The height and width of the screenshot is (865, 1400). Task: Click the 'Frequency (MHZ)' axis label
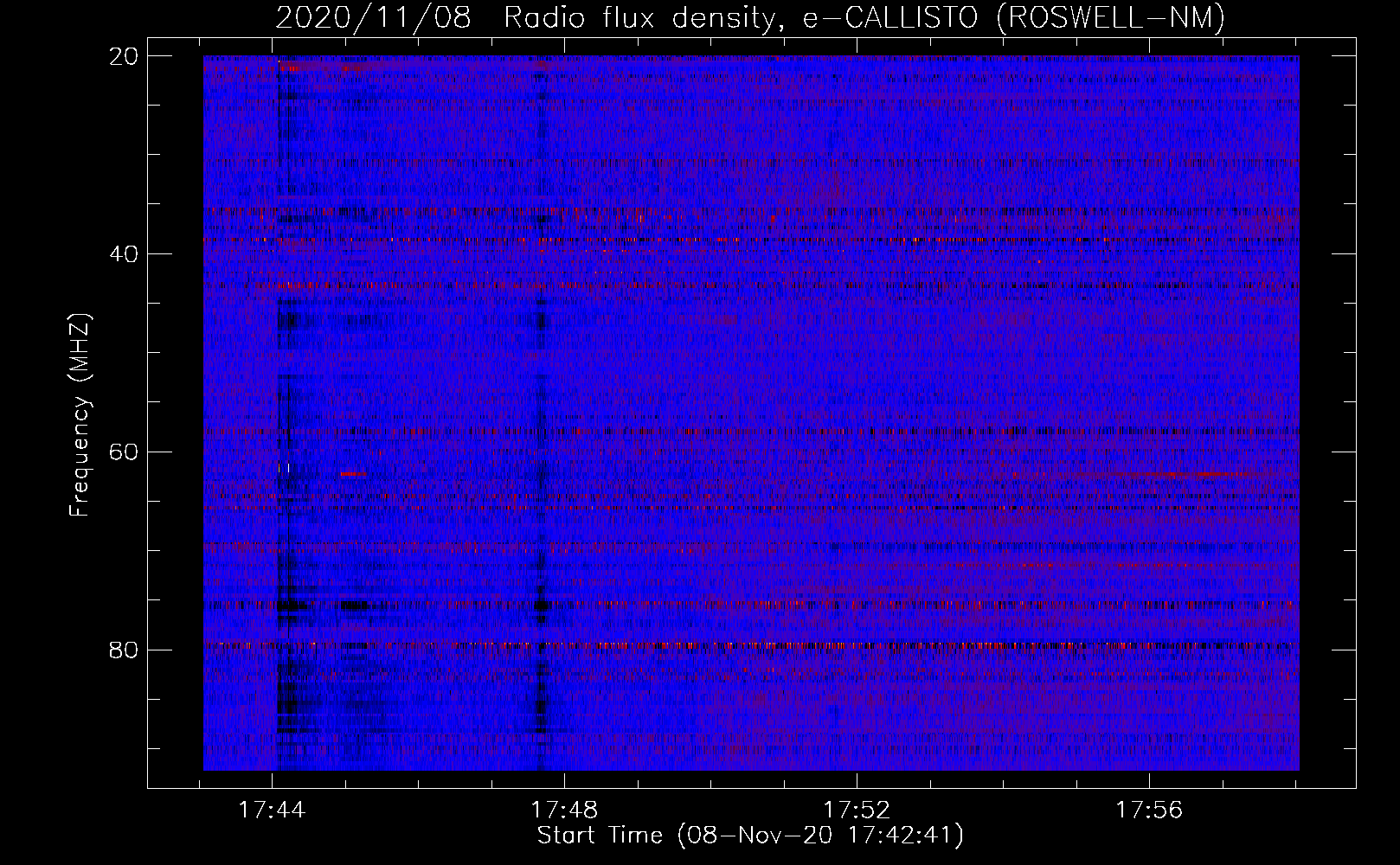[80, 415]
